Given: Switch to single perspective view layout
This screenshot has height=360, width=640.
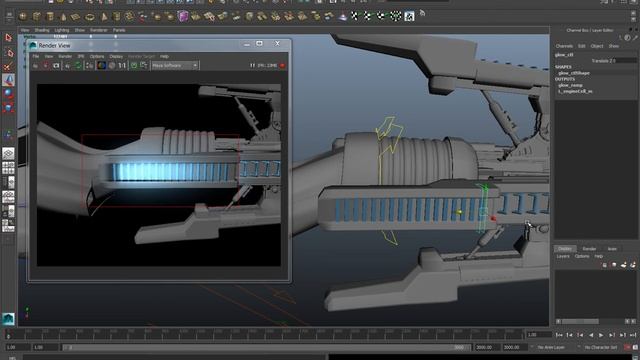Looking at the screenshot, I should point(8,153).
